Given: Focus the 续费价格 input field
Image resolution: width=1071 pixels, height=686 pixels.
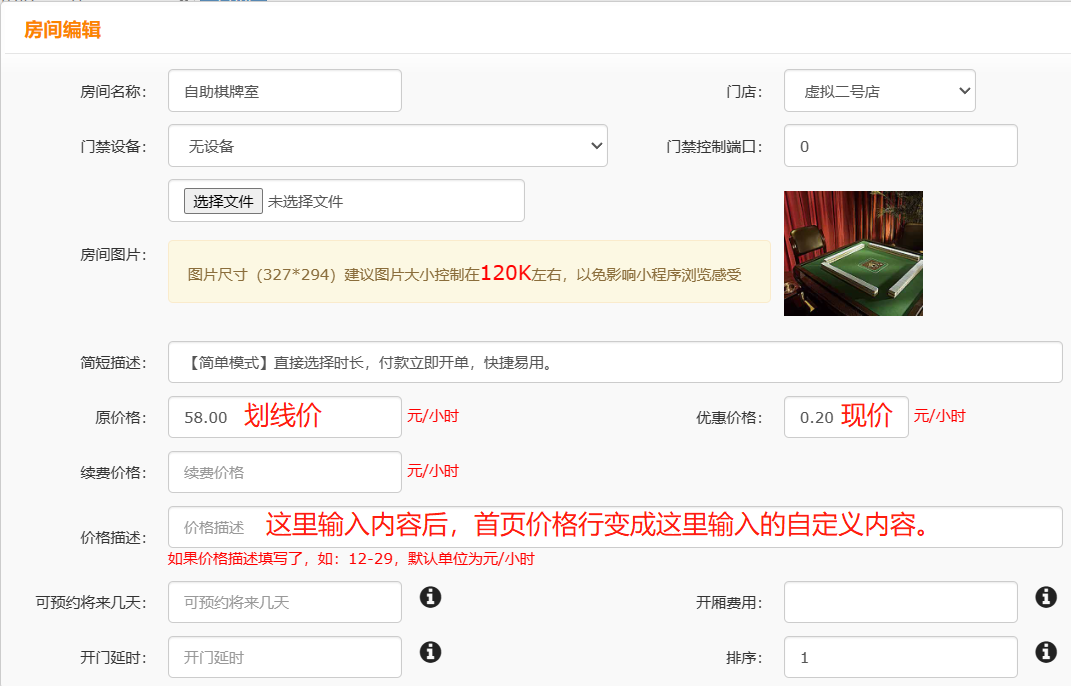Looking at the screenshot, I should pyautogui.click(x=285, y=472).
